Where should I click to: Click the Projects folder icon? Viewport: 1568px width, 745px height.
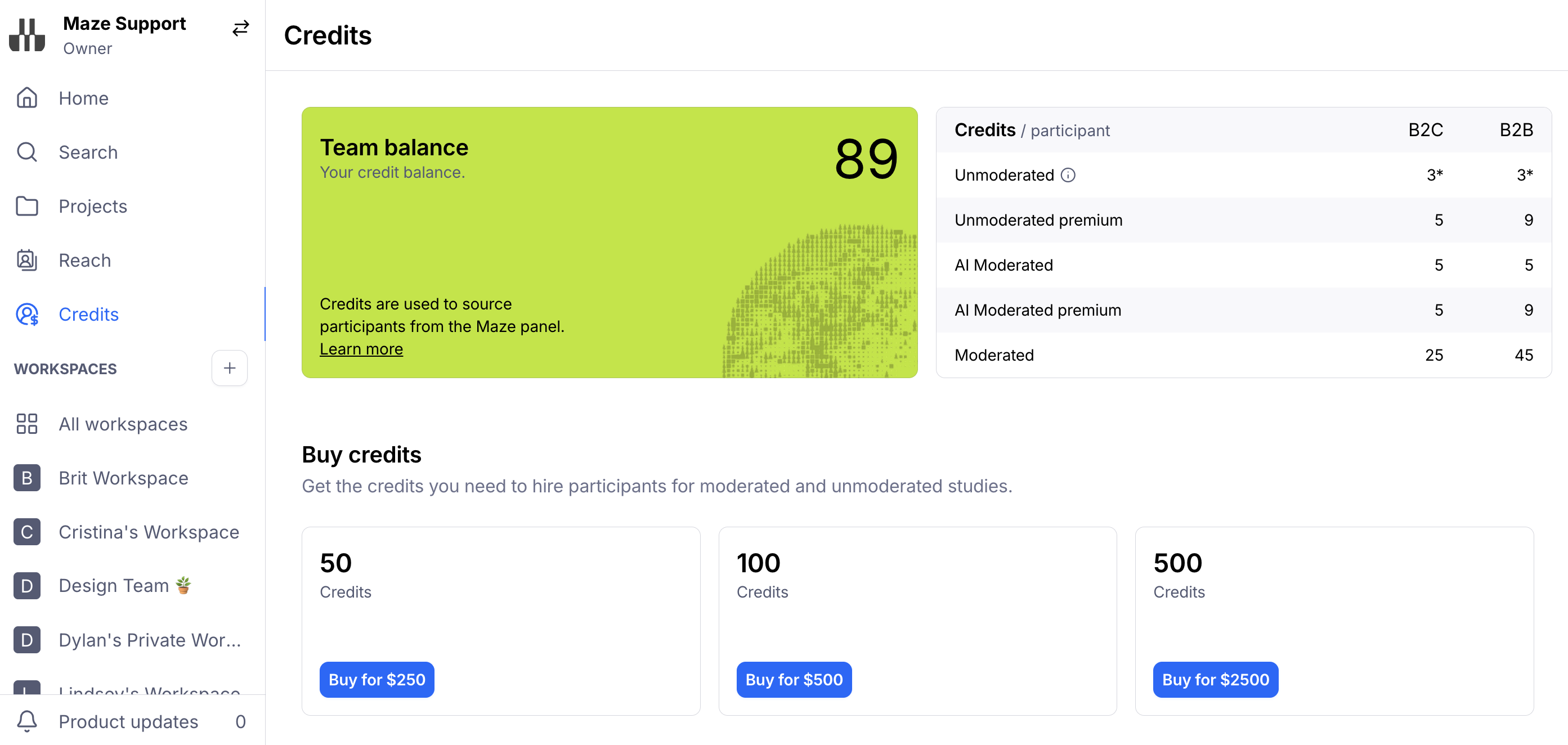27,207
